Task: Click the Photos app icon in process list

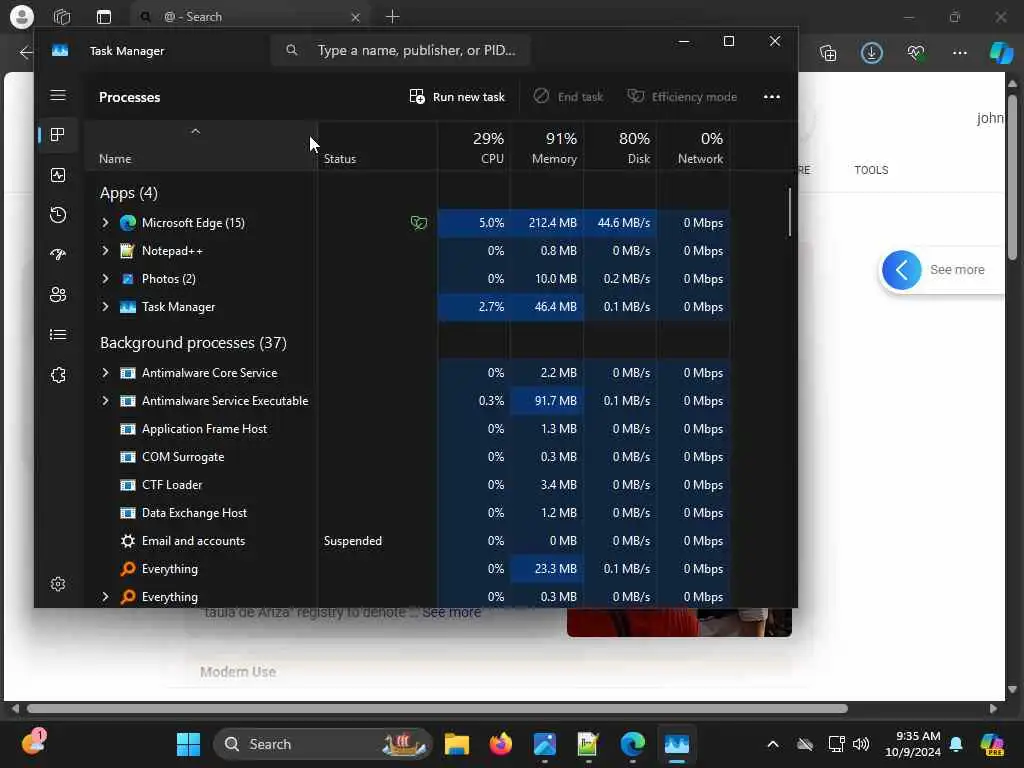Action: (x=128, y=279)
